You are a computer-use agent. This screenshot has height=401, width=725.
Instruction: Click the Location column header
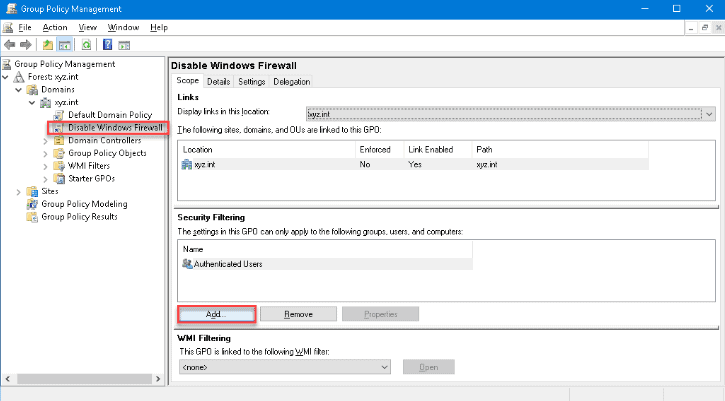[x=267, y=149]
